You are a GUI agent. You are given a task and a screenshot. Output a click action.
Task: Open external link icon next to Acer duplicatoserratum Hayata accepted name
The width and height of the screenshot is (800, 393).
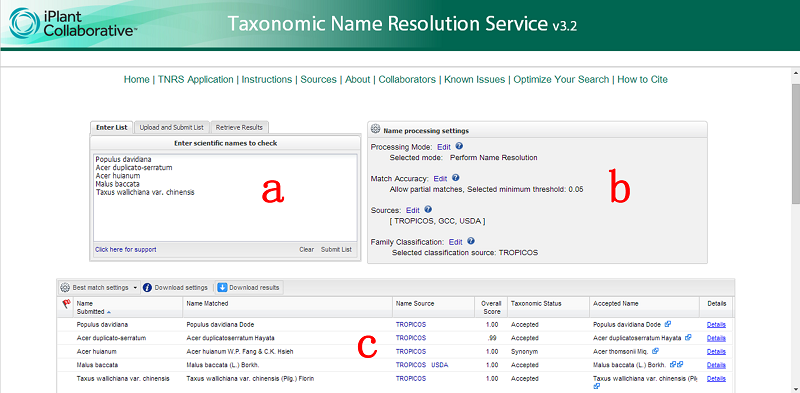688,337
